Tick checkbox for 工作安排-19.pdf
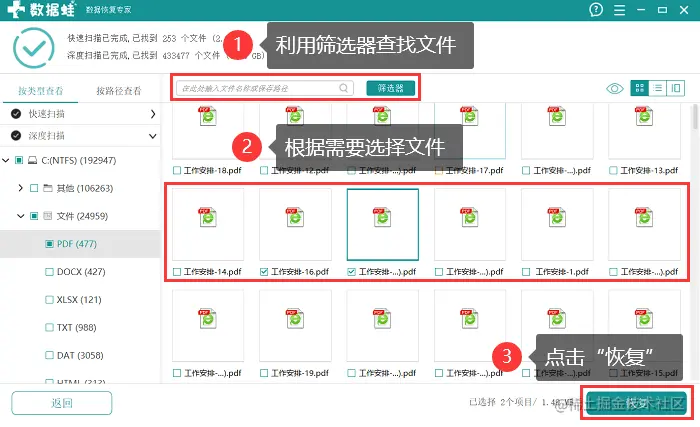Viewport: 700px width, 427px height. 264,373
